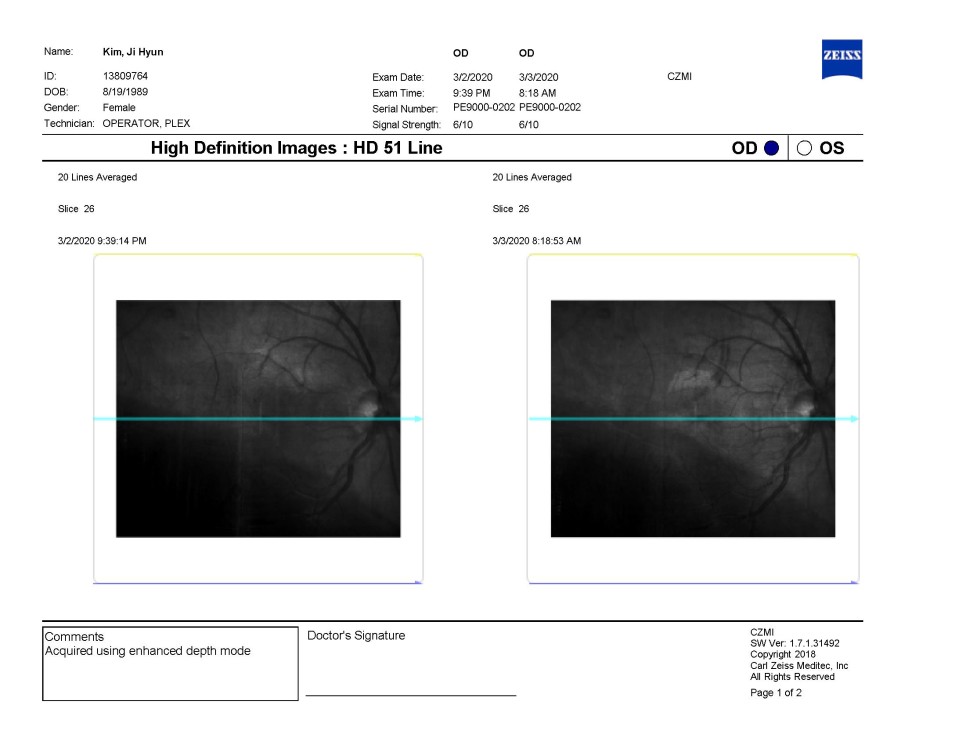Click the 'CZMI' header label
The image size is (966, 752).
point(680,76)
